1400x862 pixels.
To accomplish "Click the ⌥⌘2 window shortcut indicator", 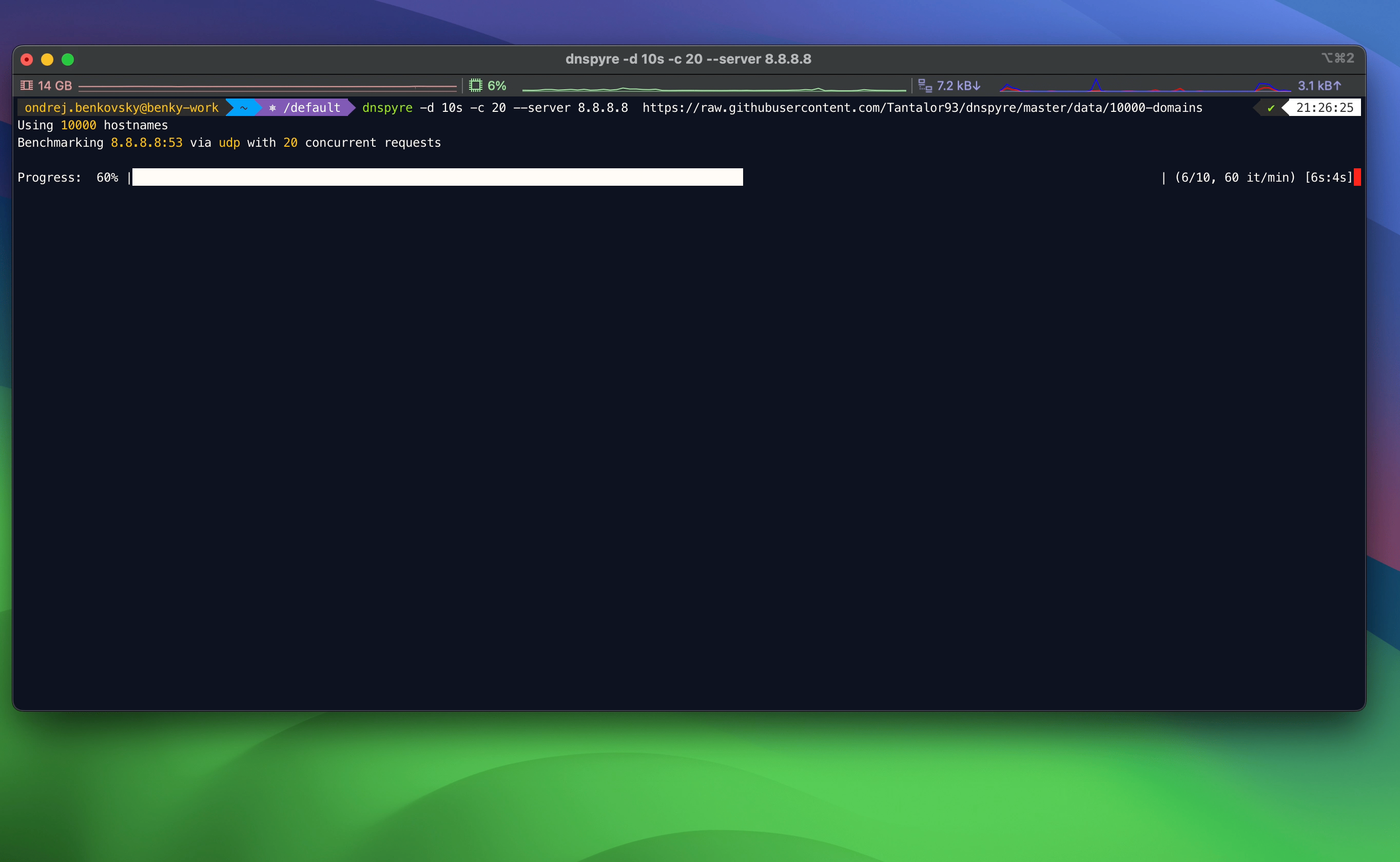I will [x=1336, y=58].
